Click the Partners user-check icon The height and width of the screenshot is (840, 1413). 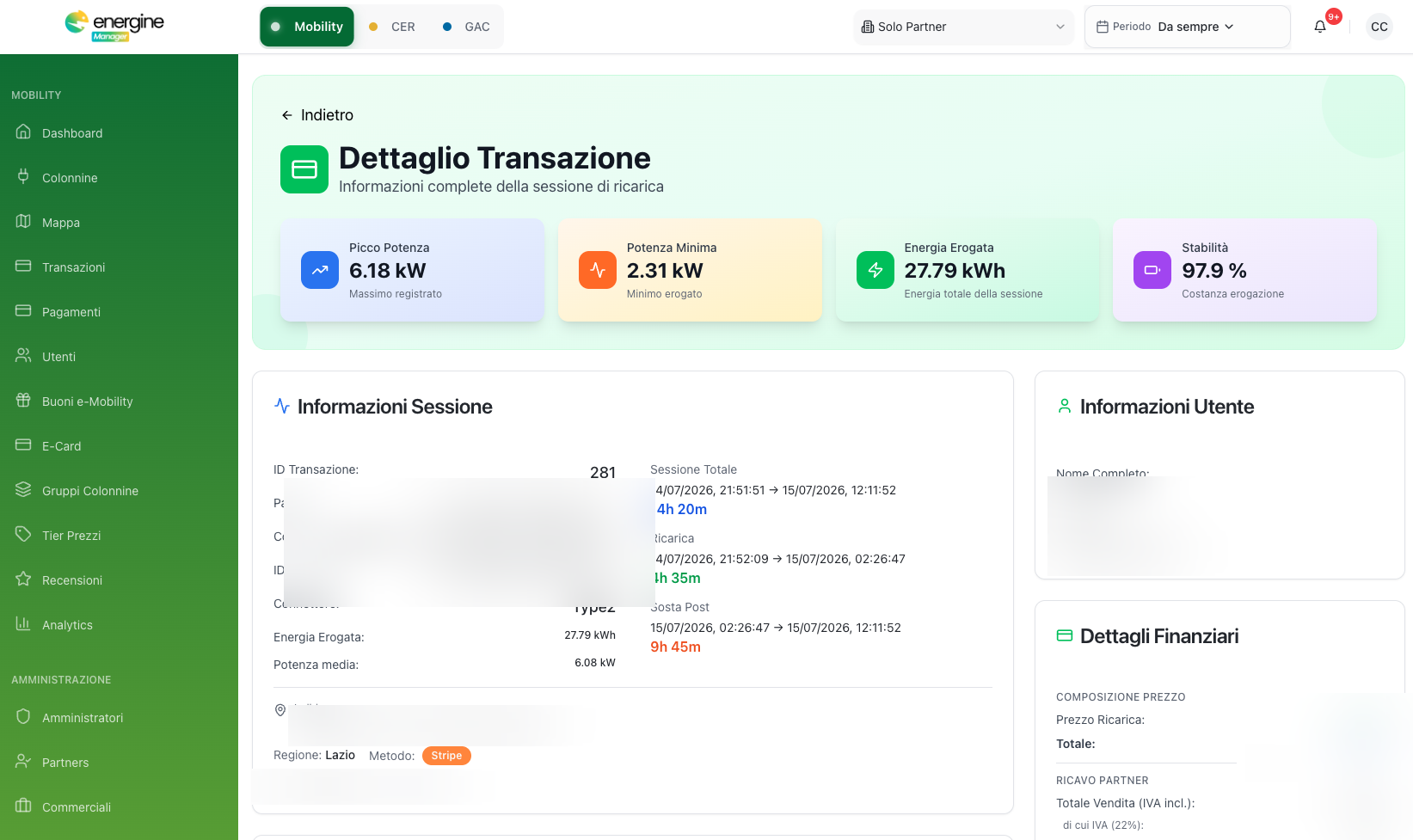(x=23, y=762)
